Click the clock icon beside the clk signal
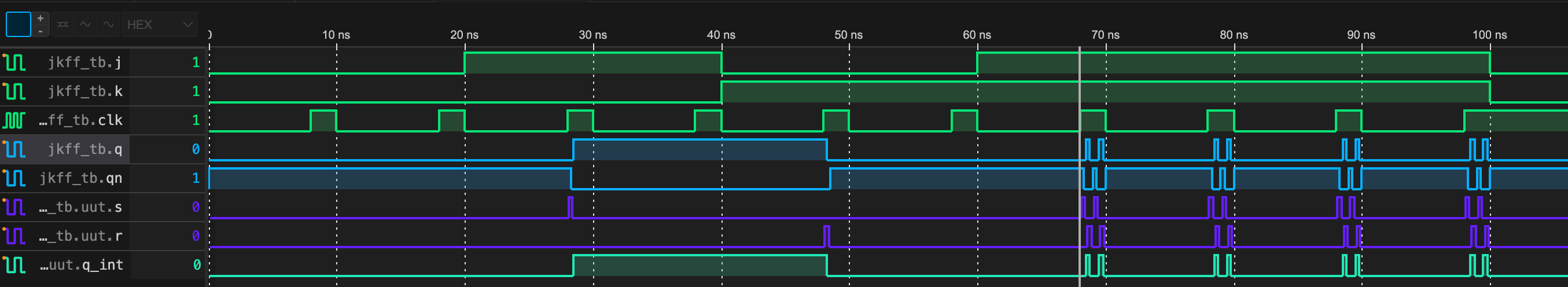Viewport: 1568px width, 287px height. [x=14, y=120]
